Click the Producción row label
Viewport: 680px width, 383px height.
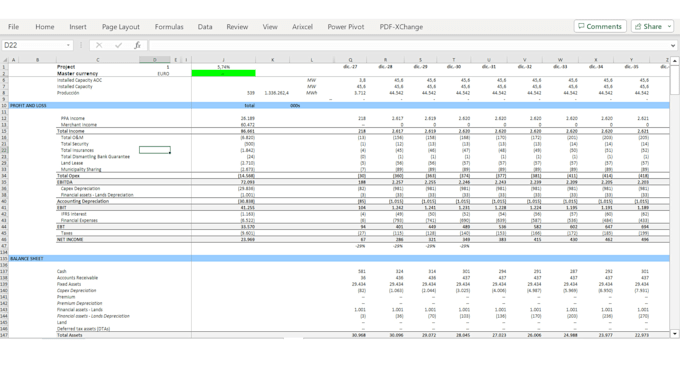point(68,93)
